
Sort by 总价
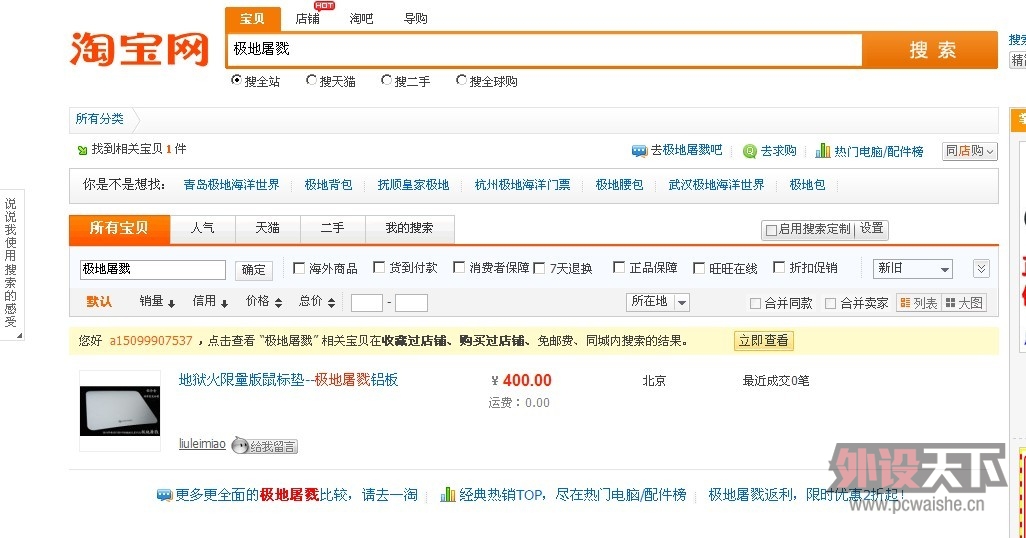(x=317, y=301)
